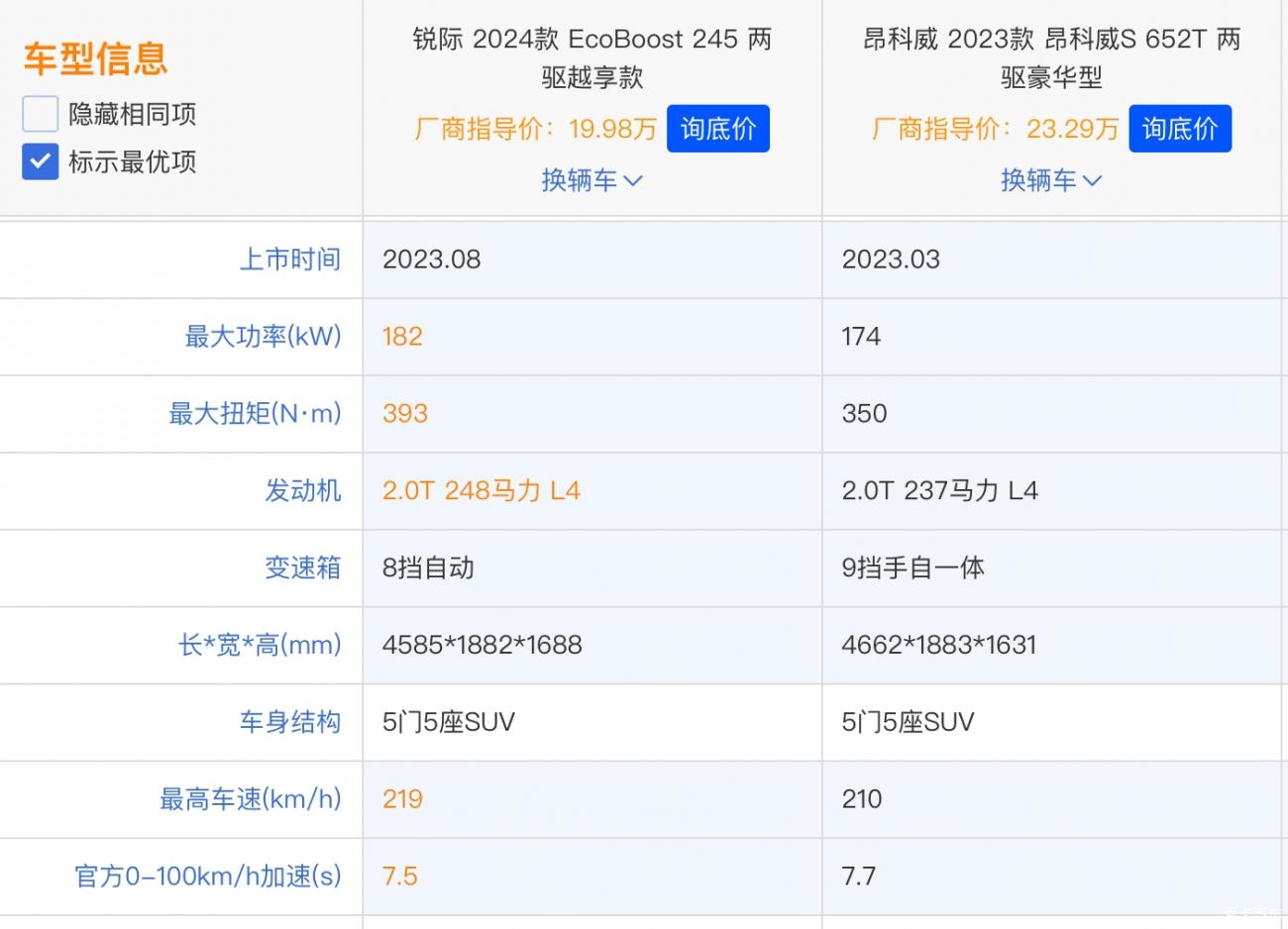Click the 最高车速(km/h) row label
The width and height of the screenshot is (1288, 929).
[x=251, y=799]
